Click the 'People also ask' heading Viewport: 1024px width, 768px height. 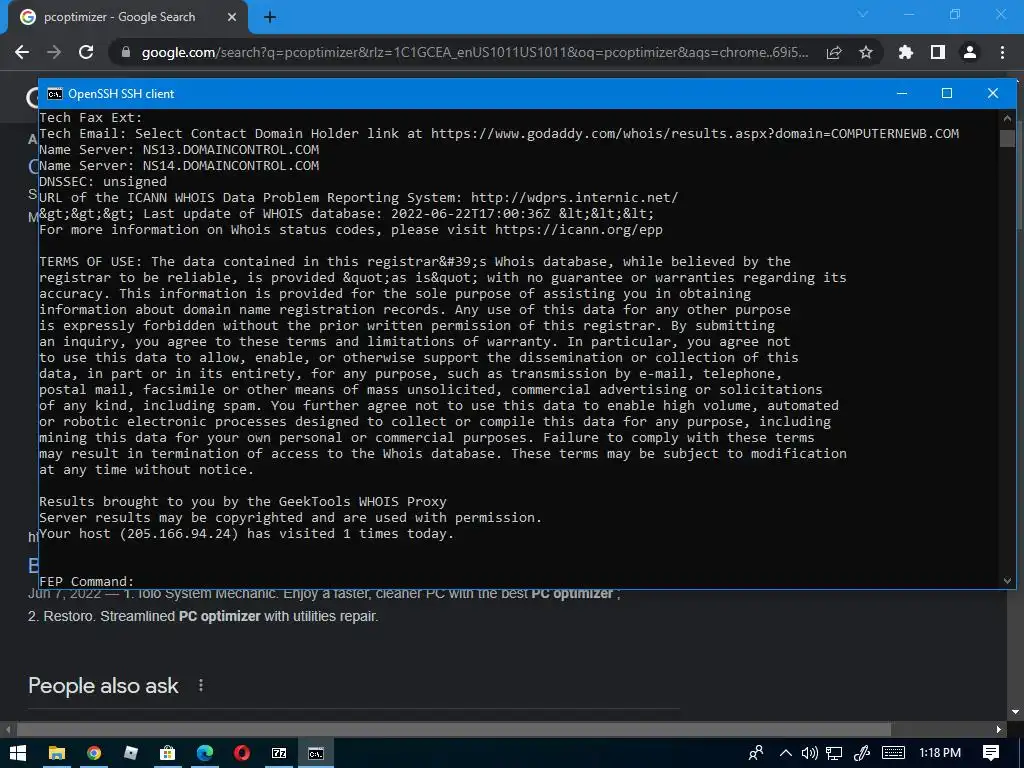click(103, 686)
